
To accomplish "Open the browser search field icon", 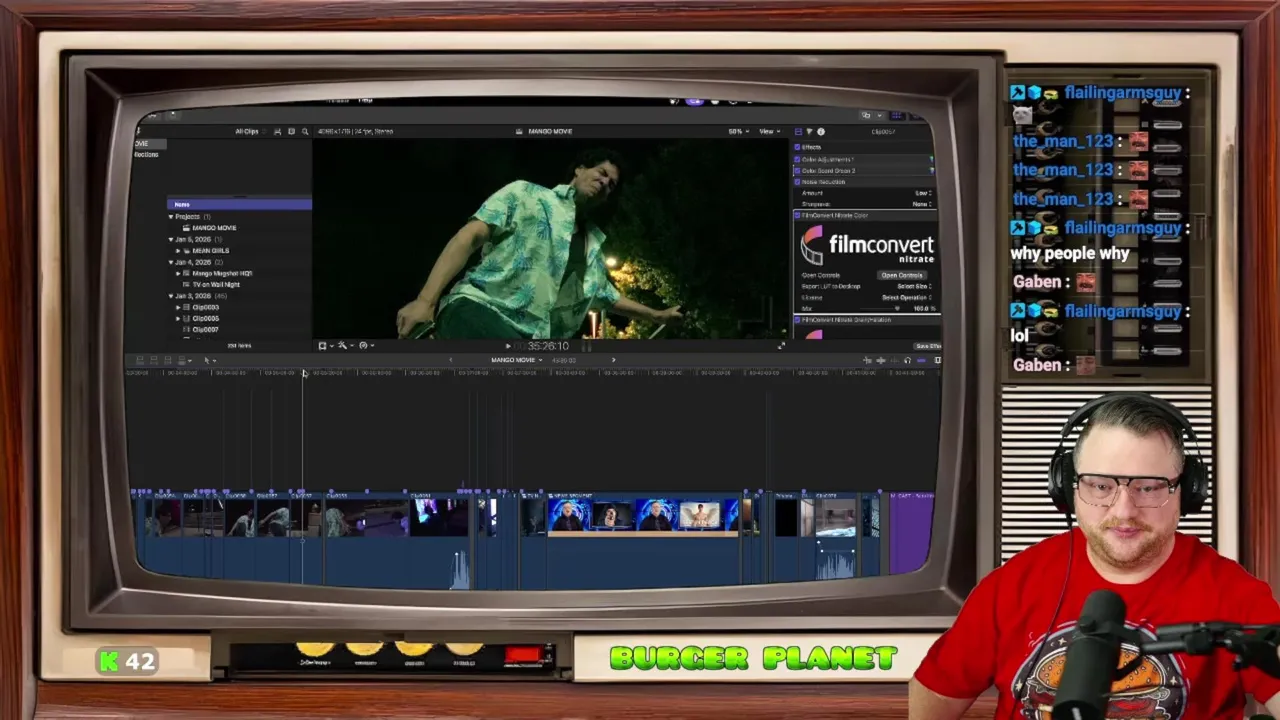I will (x=305, y=131).
